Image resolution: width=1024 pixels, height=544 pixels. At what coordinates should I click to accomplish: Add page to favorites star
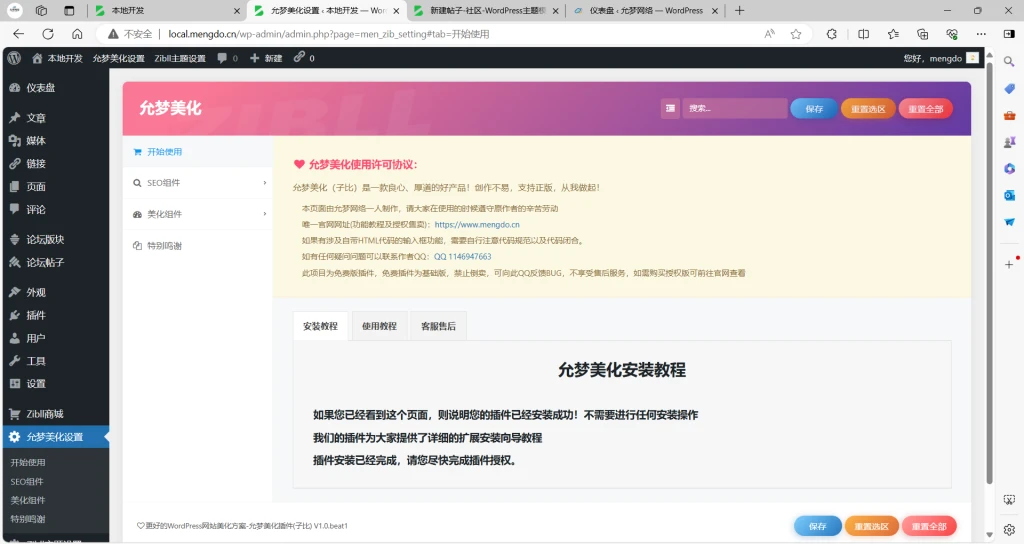pos(795,34)
